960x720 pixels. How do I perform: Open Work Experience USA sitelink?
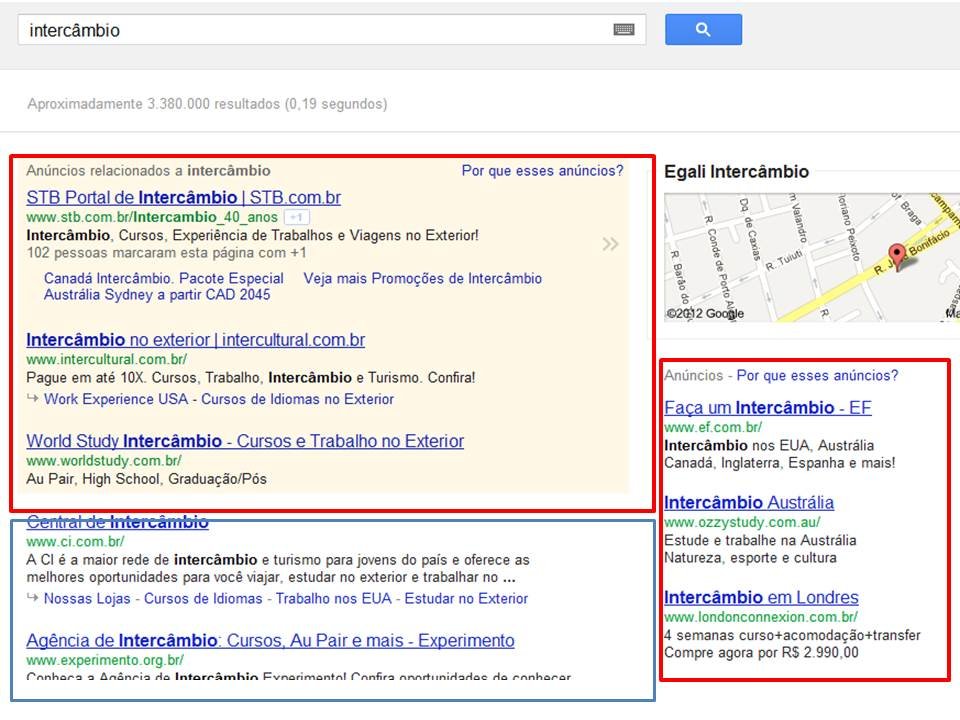pyautogui.click(x=116, y=399)
